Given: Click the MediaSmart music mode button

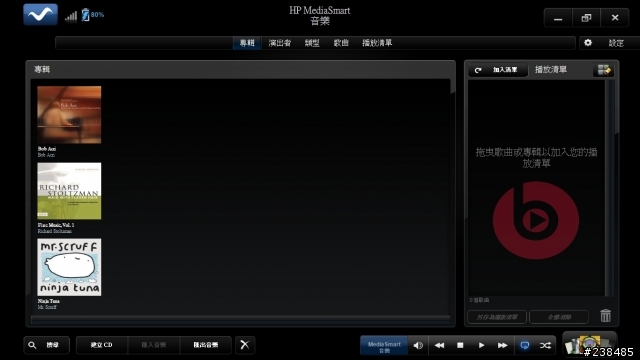Looking at the screenshot, I should pyautogui.click(x=384, y=346).
